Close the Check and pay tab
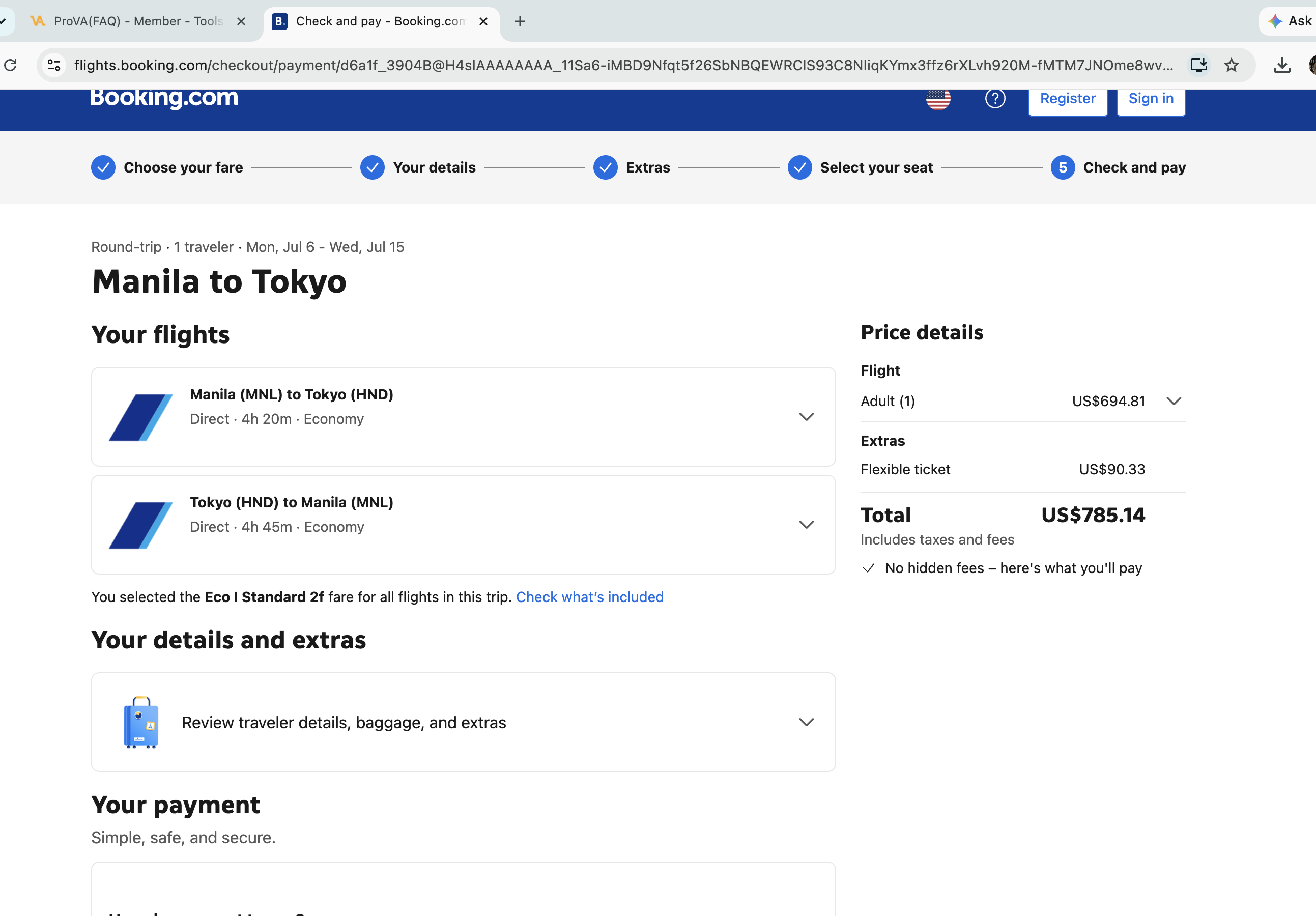 [483, 21]
